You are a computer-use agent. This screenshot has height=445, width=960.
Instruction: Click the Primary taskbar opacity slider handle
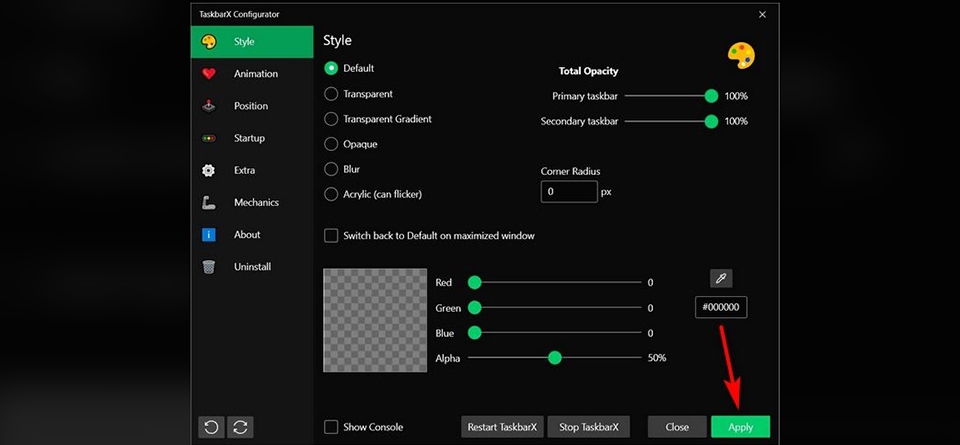click(711, 96)
